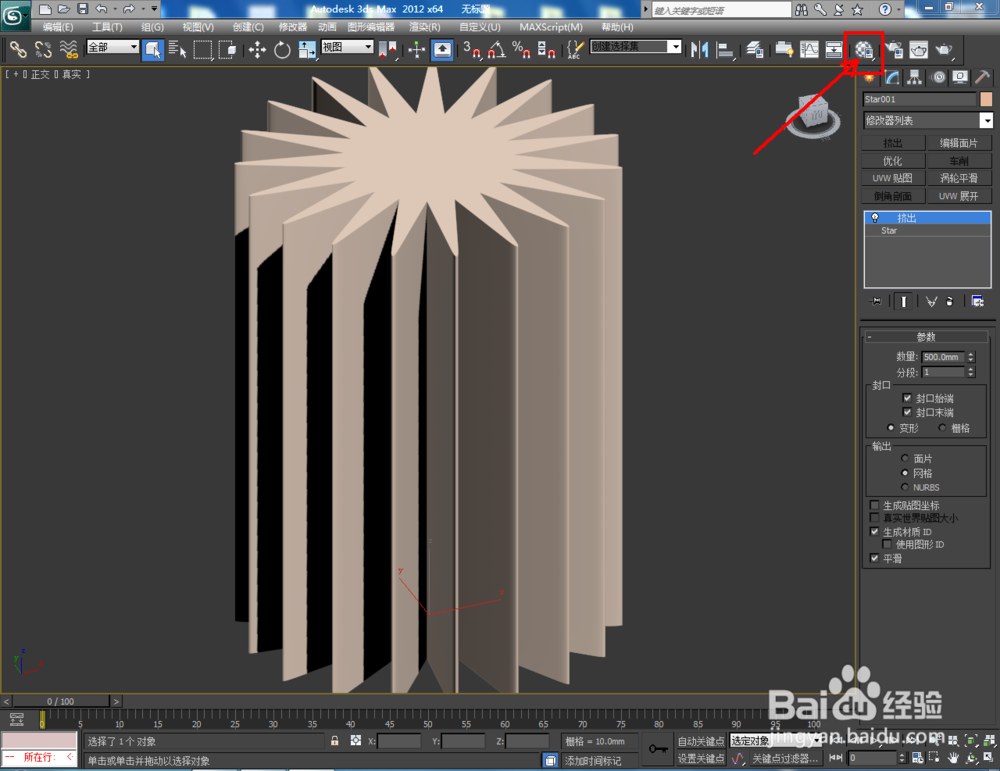The height and width of the screenshot is (771, 1000).
Task: Open the Material Editor icon
Action: (x=864, y=50)
